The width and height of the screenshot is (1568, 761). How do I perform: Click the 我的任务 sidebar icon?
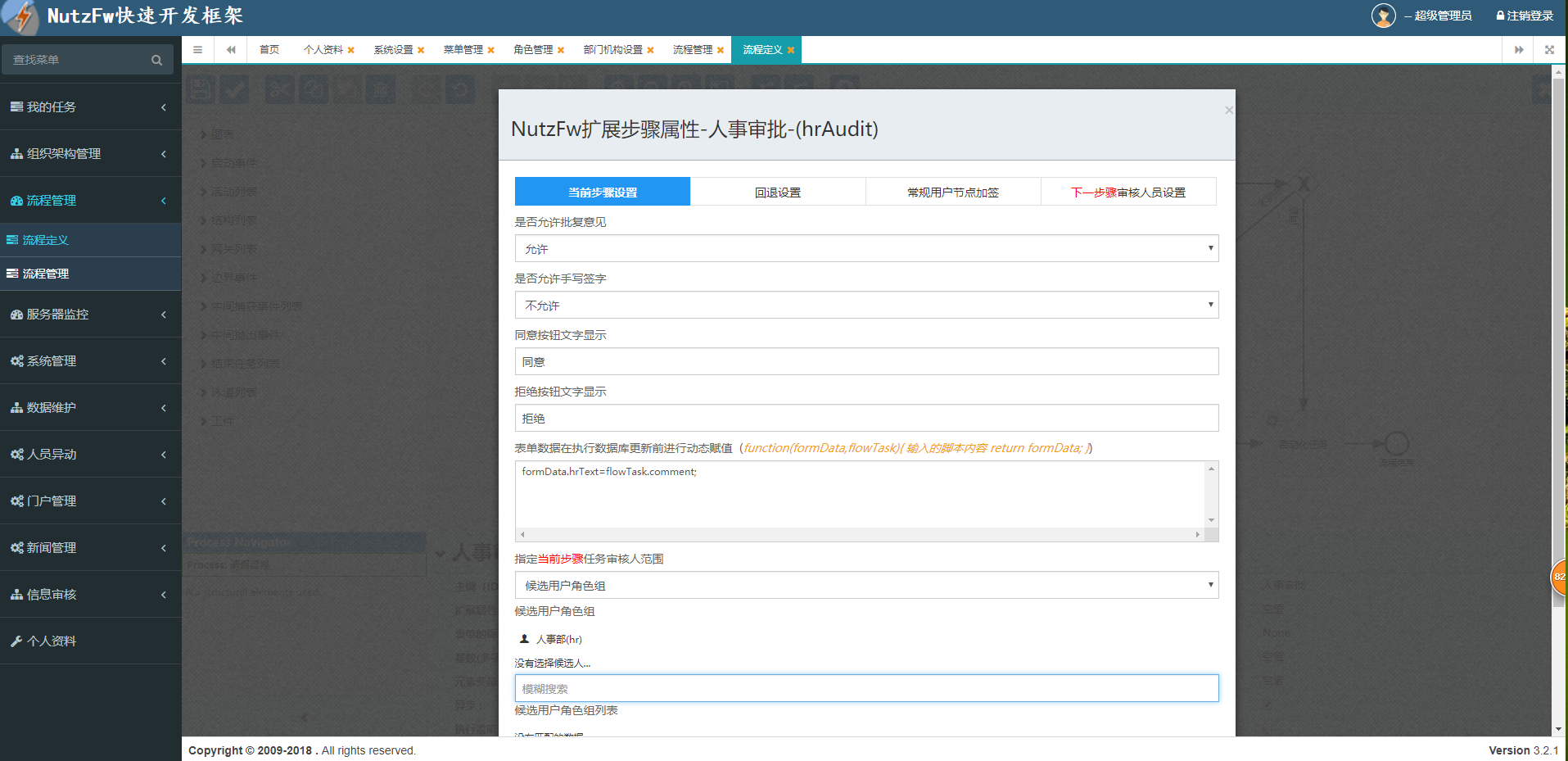tap(16, 106)
